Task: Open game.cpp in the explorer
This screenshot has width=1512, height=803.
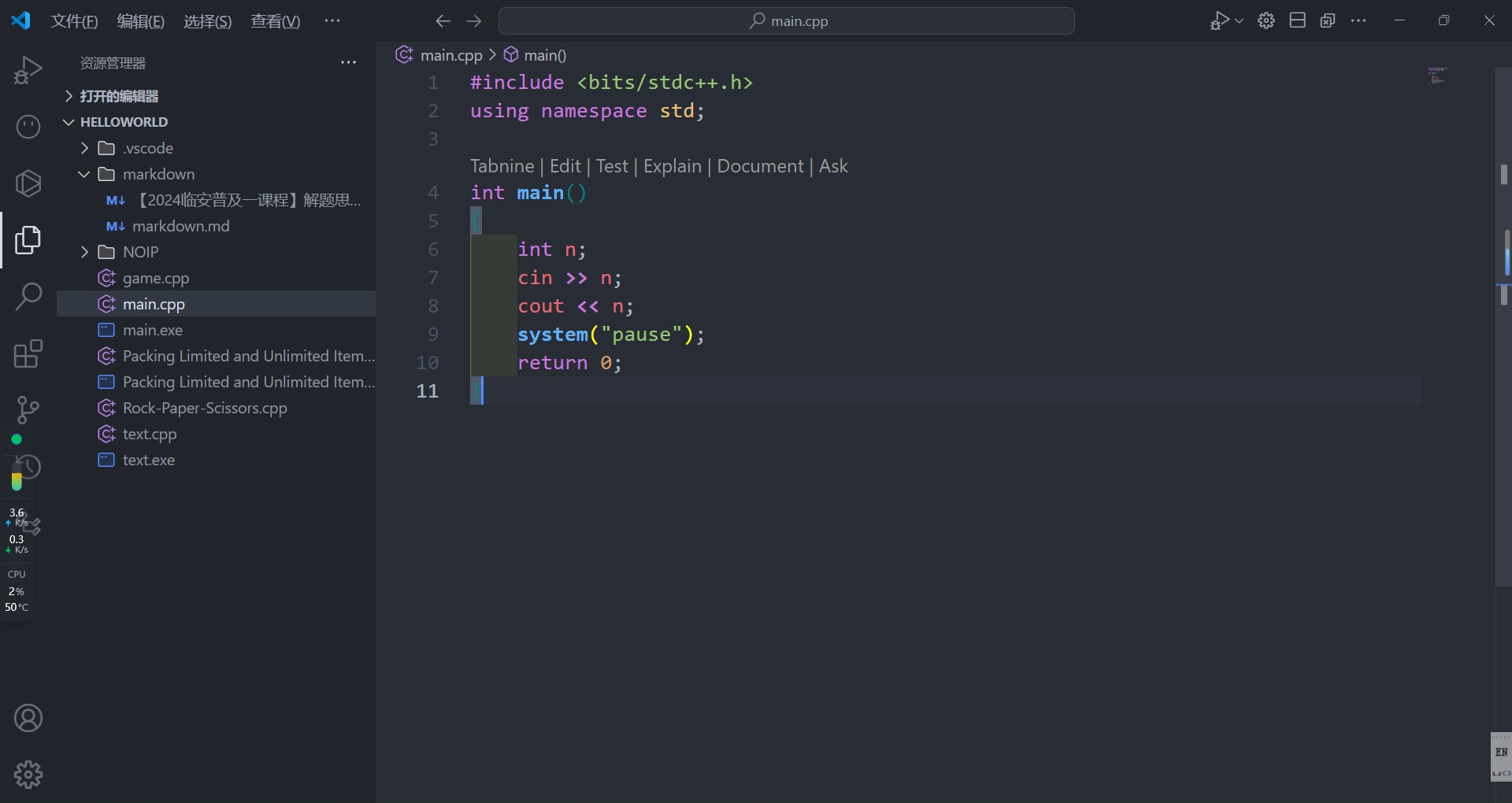Action: click(156, 278)
